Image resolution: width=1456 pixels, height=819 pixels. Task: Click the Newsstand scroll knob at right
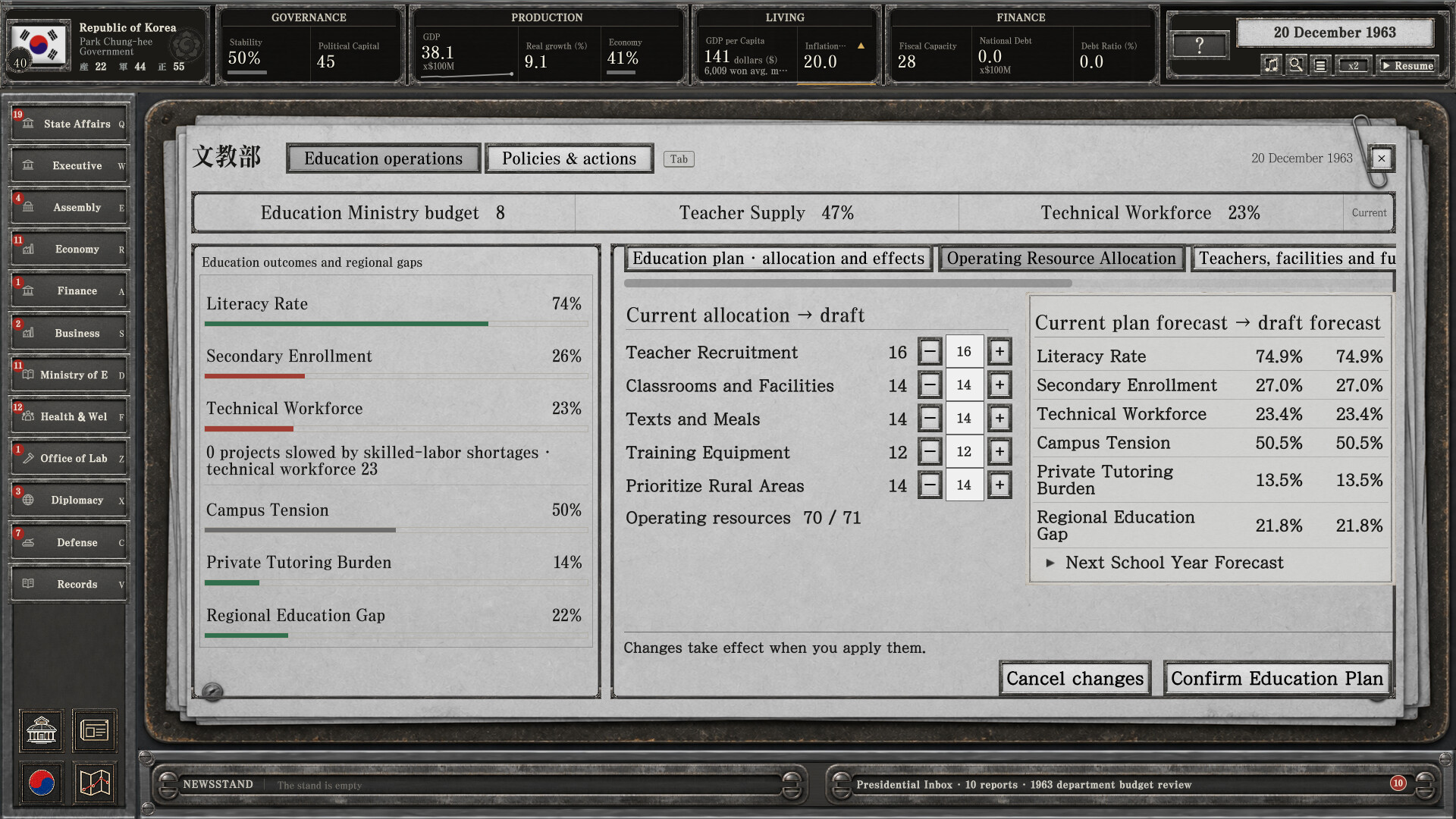click(x=791, y=785)
